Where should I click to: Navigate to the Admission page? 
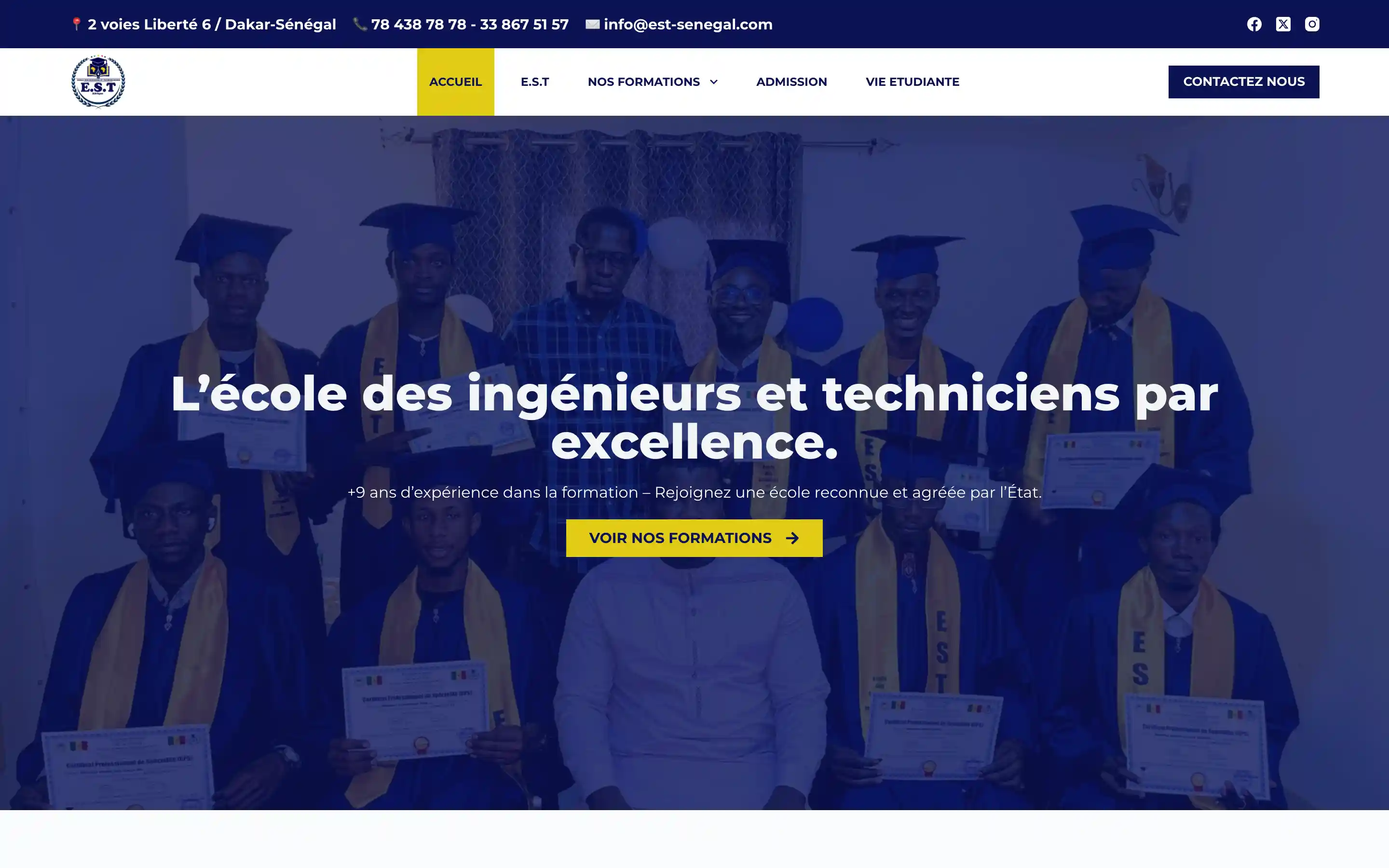(791, 82)
